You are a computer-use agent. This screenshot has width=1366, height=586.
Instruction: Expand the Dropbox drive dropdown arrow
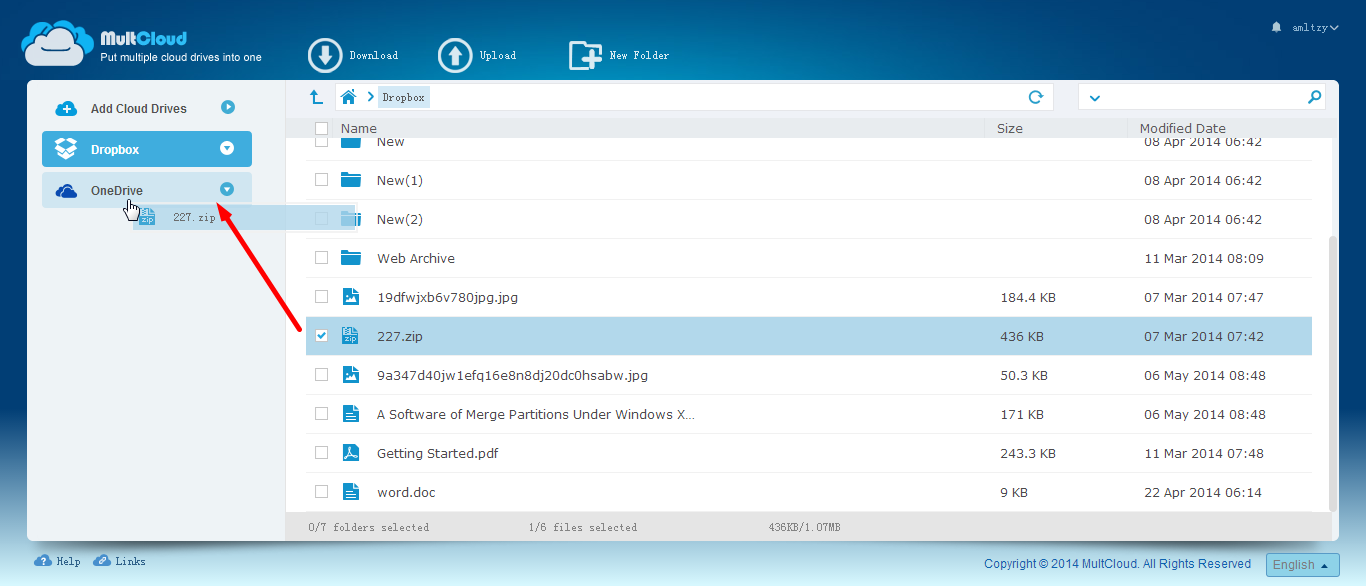(227, 148)
